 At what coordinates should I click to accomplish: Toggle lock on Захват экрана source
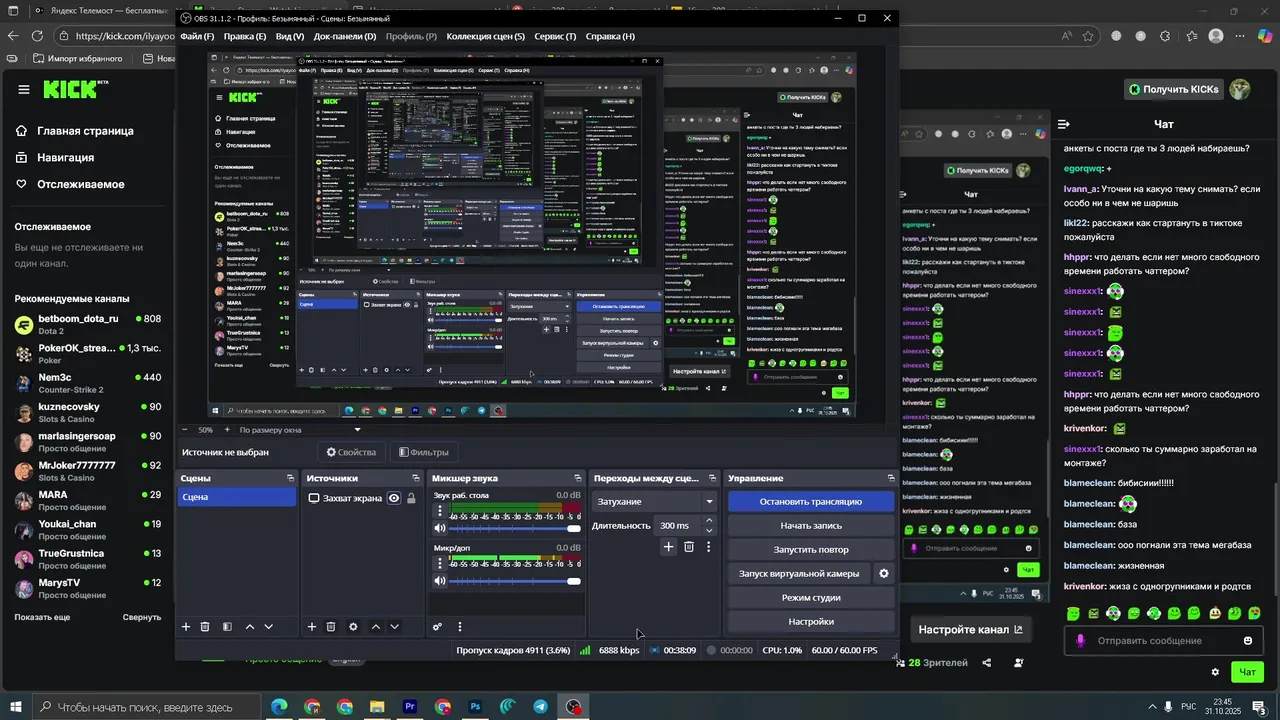411,498
